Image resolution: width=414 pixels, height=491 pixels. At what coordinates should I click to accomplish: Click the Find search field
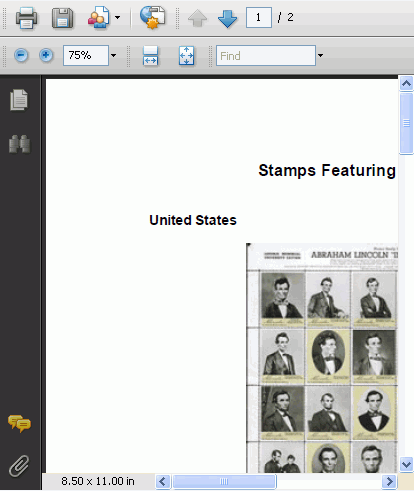point(266,56)
